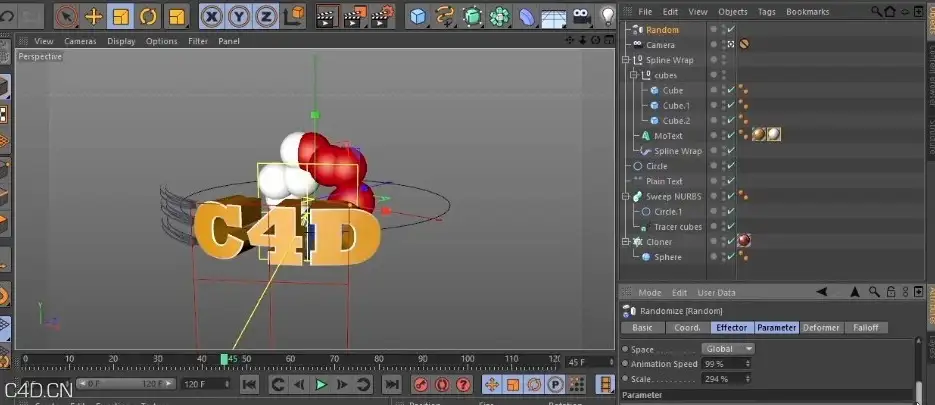The width and height of the screenshot is (935, 405).
Task: Switch to the Falloff tab
Action: click(866, 327)
